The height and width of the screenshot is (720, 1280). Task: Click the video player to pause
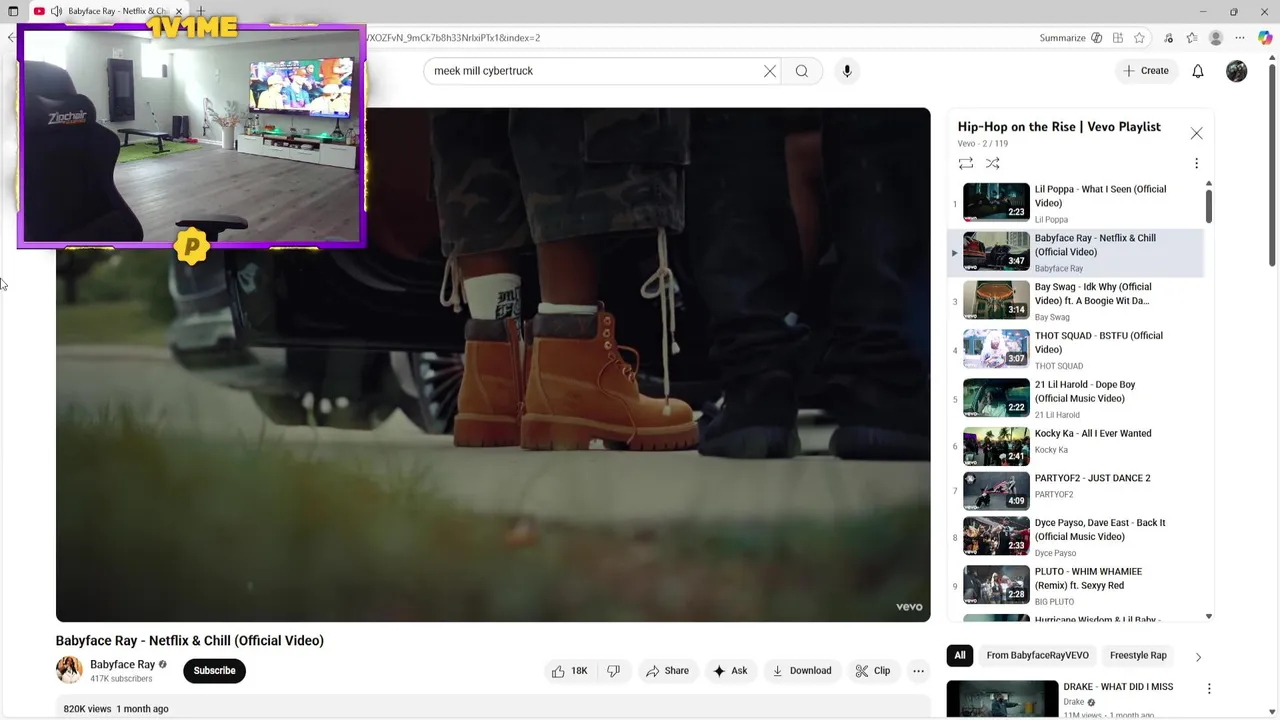tap(493, 365)
